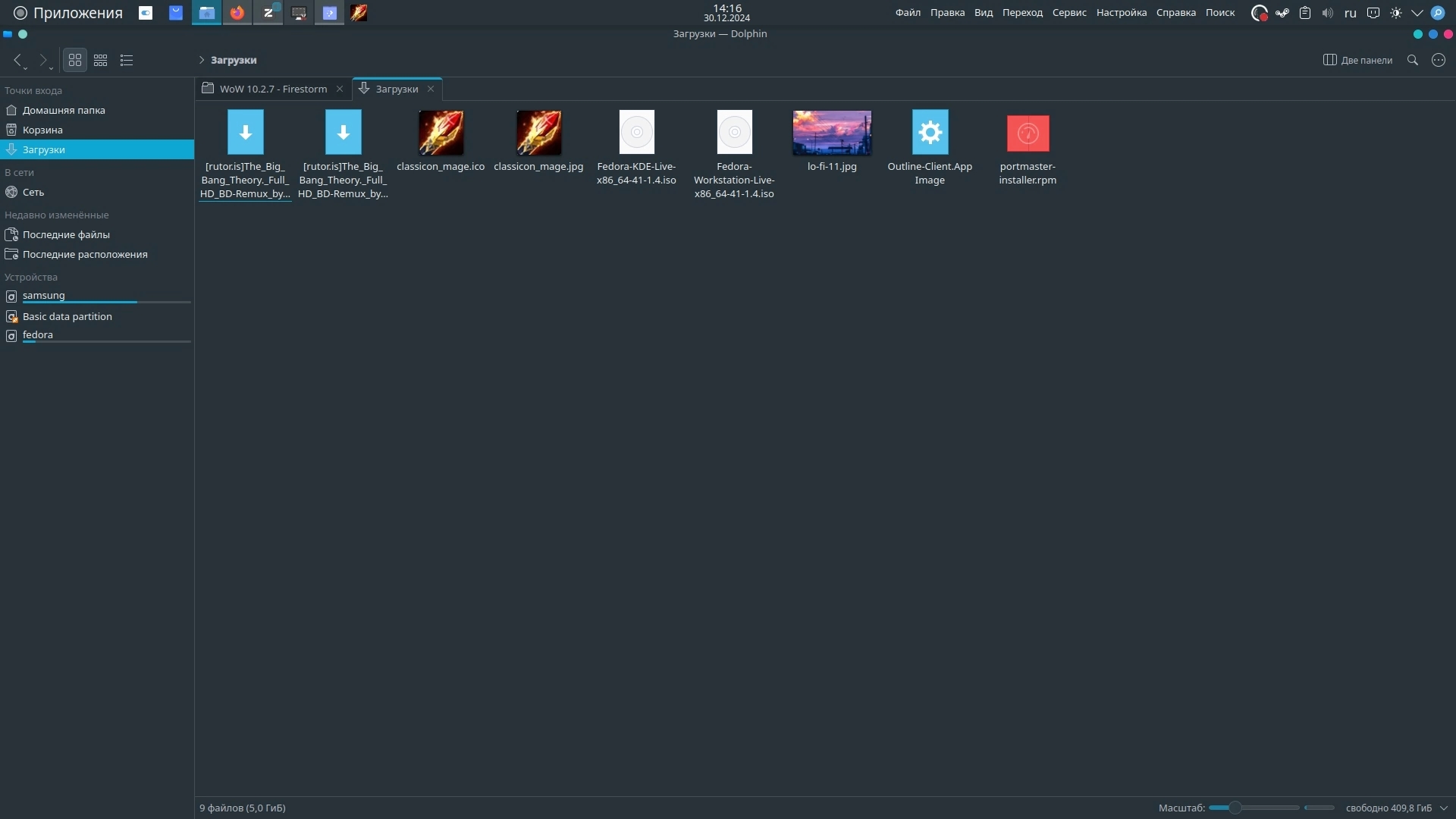Viewport: 1456px width, 819px height.
Task: Select the Загрузки tab
Action: [397, 89]
